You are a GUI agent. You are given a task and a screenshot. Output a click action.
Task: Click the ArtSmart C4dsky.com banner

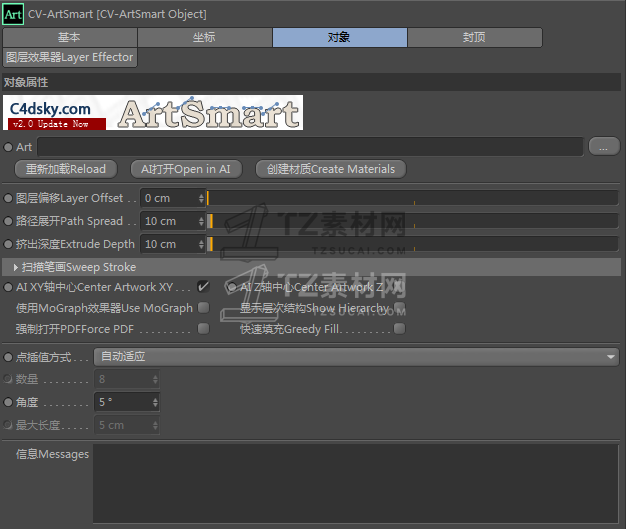click(153, 113)
